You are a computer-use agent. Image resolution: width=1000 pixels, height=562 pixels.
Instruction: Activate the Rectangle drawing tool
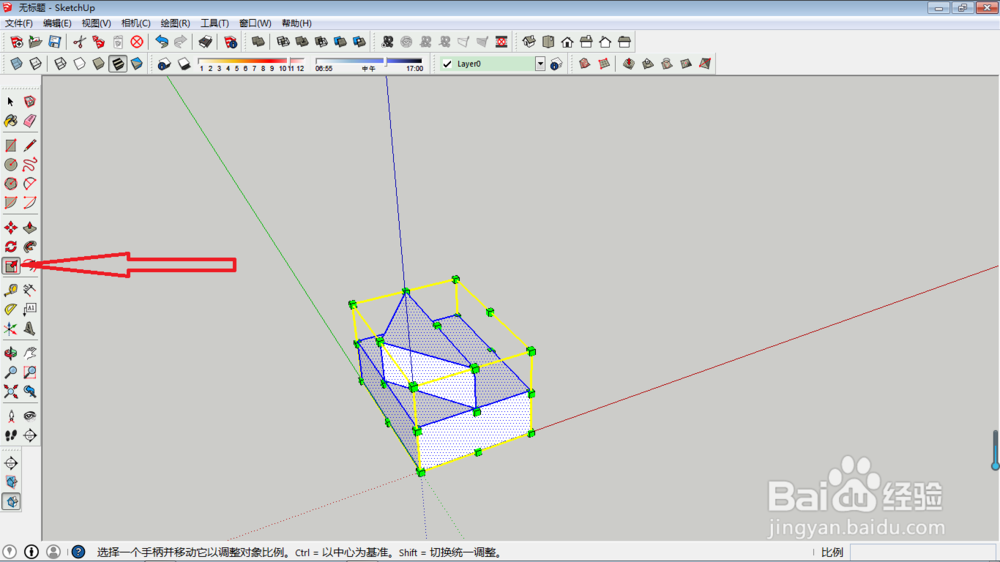coord(11,145)
